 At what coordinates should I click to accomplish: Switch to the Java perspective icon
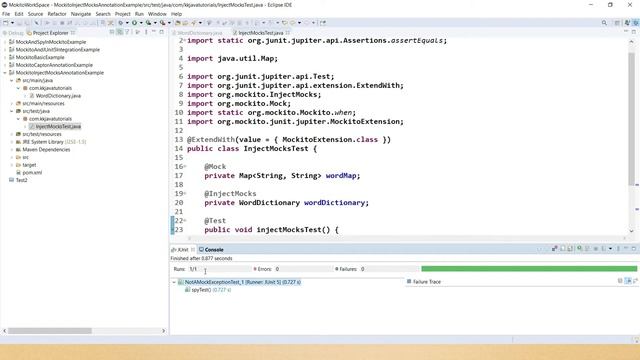tap(627, 23)
